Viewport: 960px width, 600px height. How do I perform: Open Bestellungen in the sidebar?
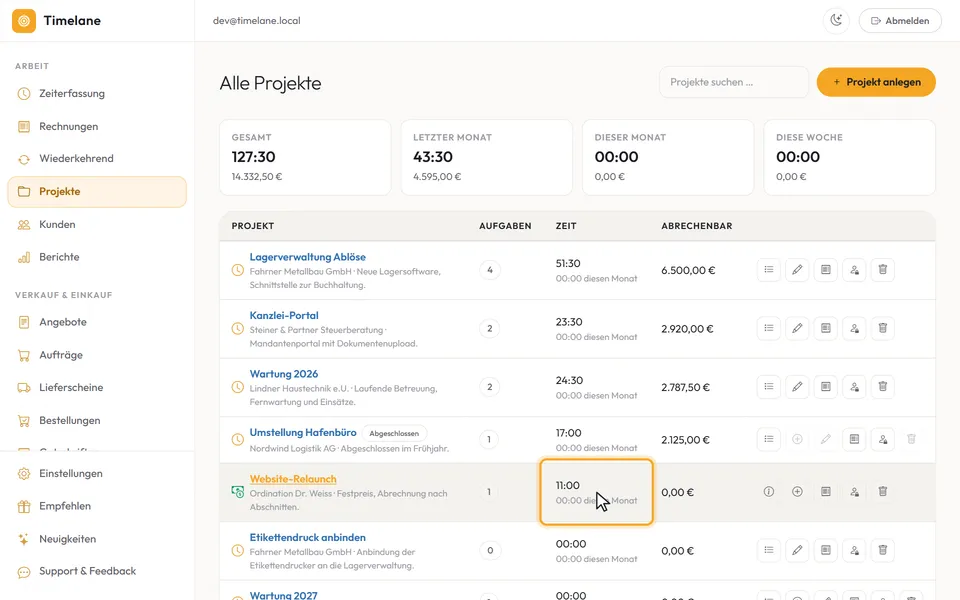[97, 421]
